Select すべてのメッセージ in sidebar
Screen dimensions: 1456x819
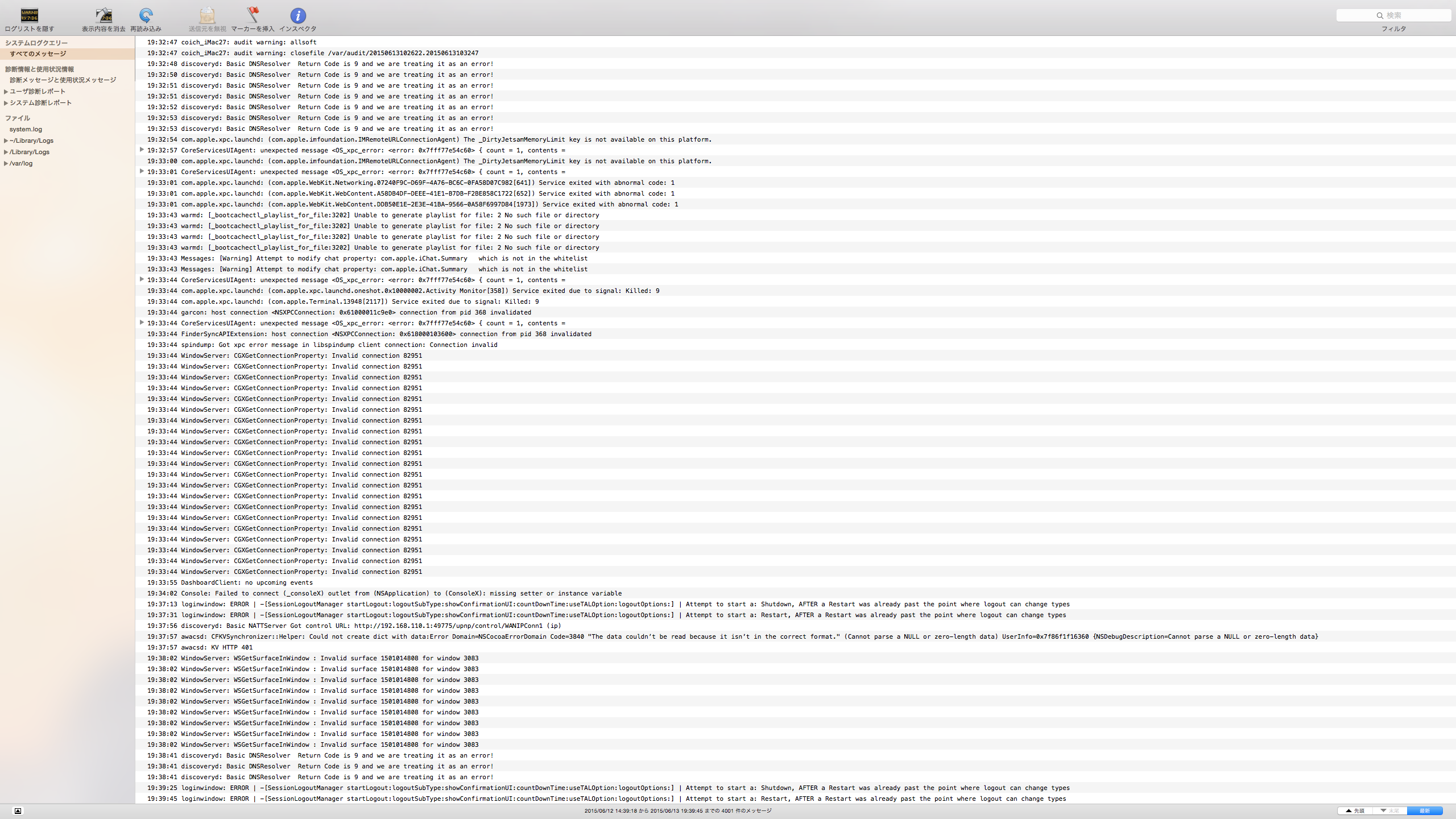(x=38, y=54)
